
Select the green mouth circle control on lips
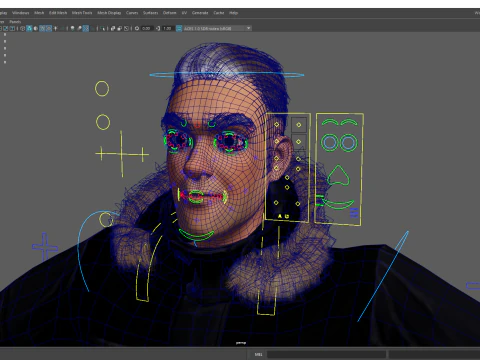[x=196, y=197]
